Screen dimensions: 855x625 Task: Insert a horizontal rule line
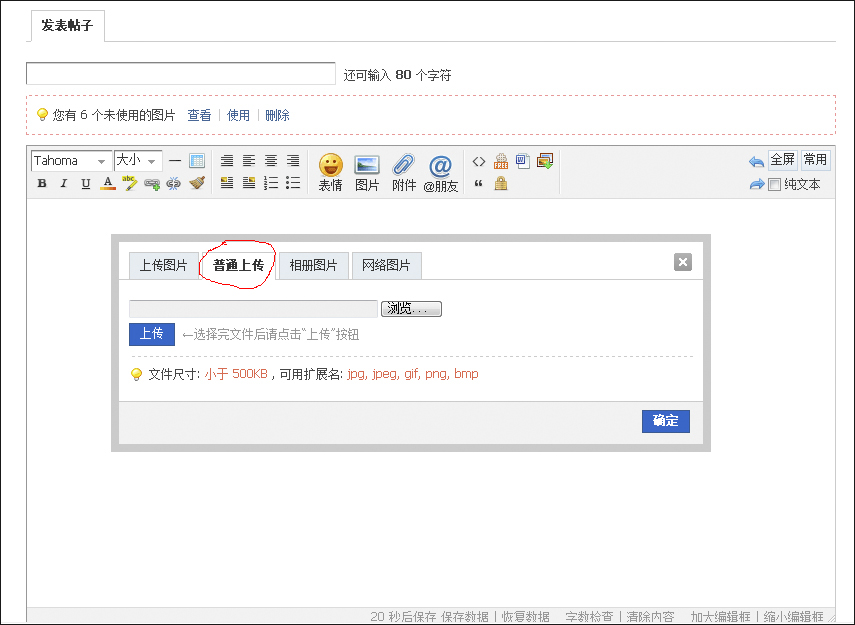[174, 161]
